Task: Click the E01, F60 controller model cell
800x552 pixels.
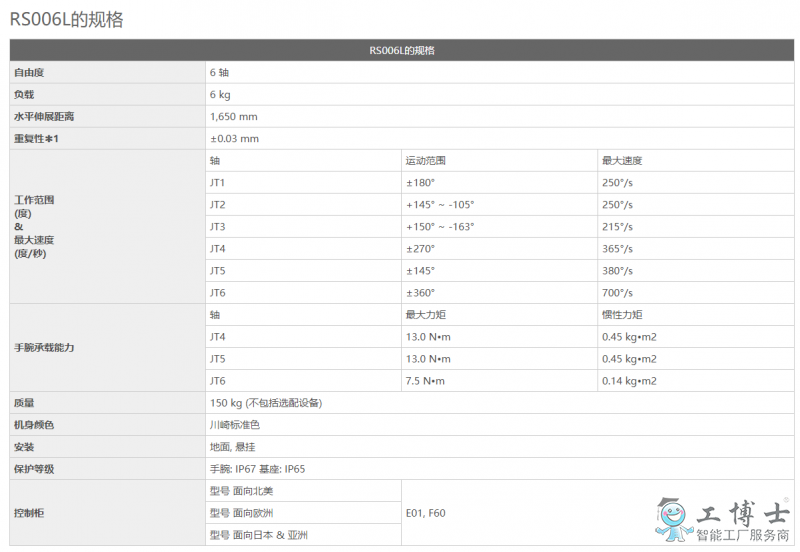Action: (x=425, y=513)
